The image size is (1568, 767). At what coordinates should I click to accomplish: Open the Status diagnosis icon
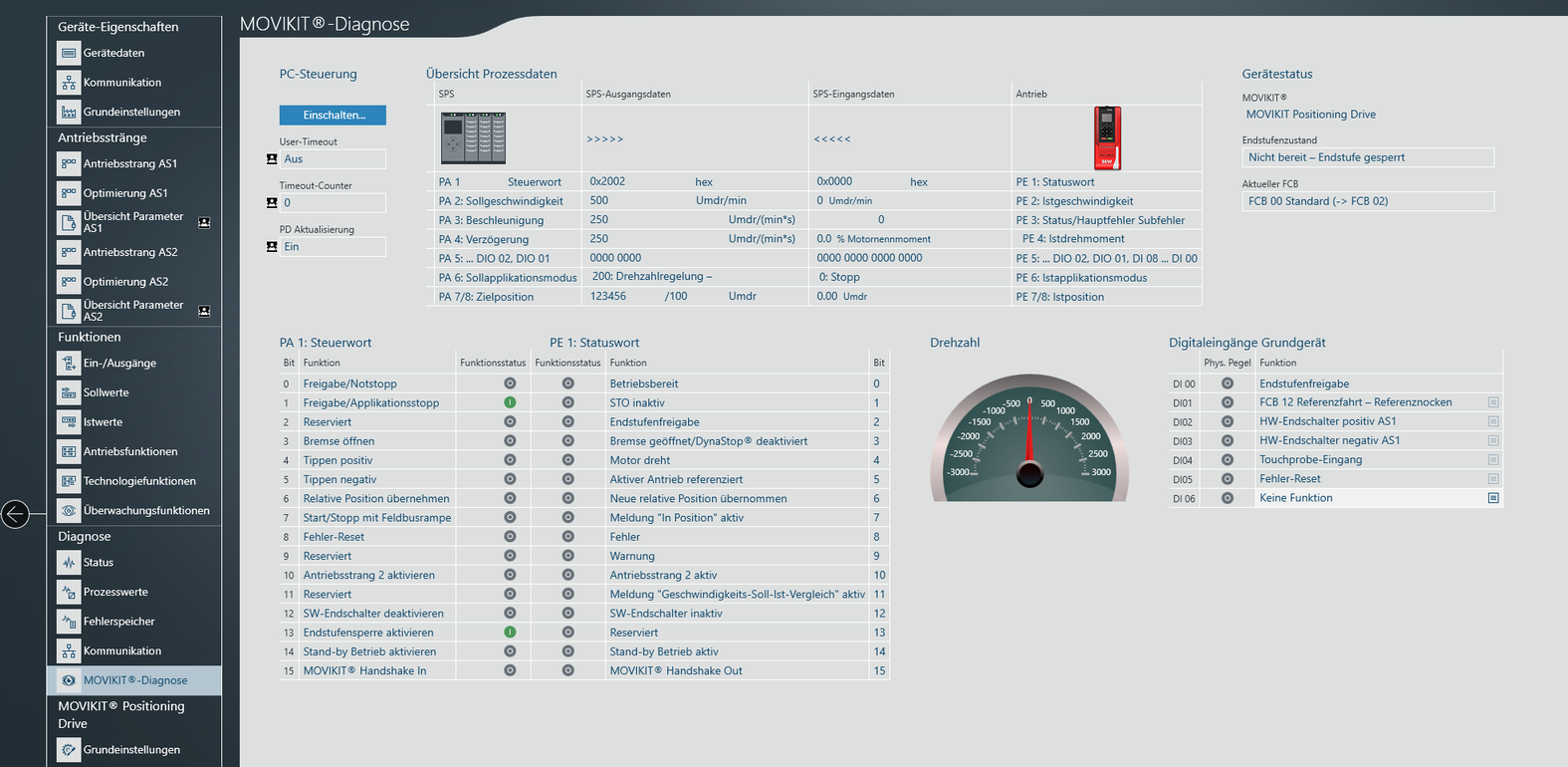[x=68, y=563]
